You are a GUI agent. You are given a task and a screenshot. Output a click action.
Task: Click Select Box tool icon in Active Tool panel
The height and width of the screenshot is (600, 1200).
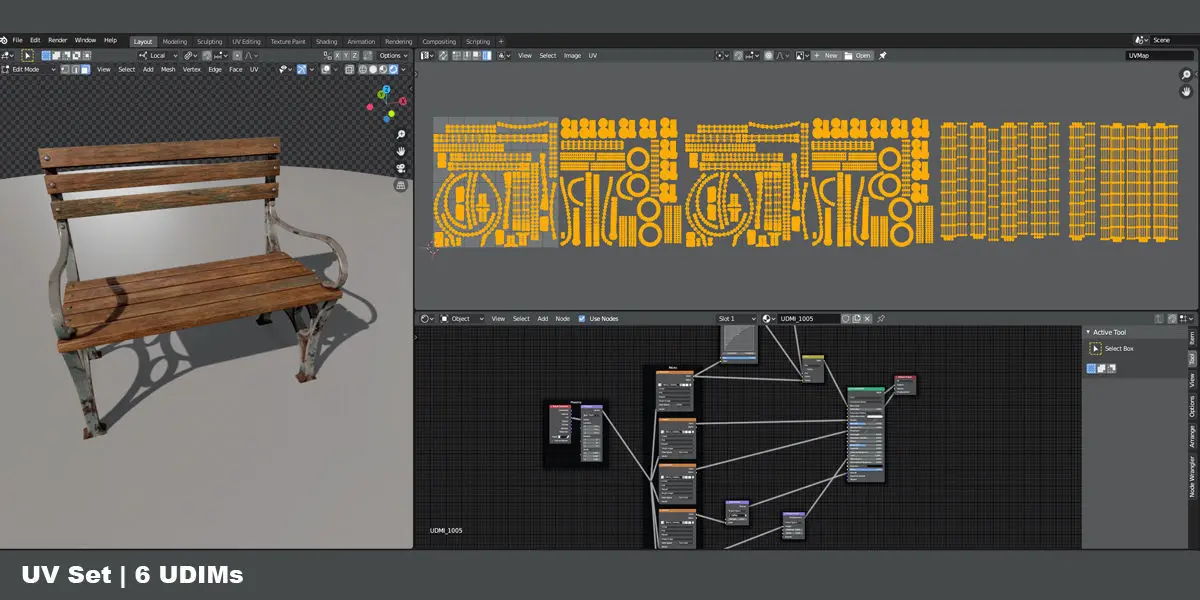pyautogui.click(x=1095, y=348)
